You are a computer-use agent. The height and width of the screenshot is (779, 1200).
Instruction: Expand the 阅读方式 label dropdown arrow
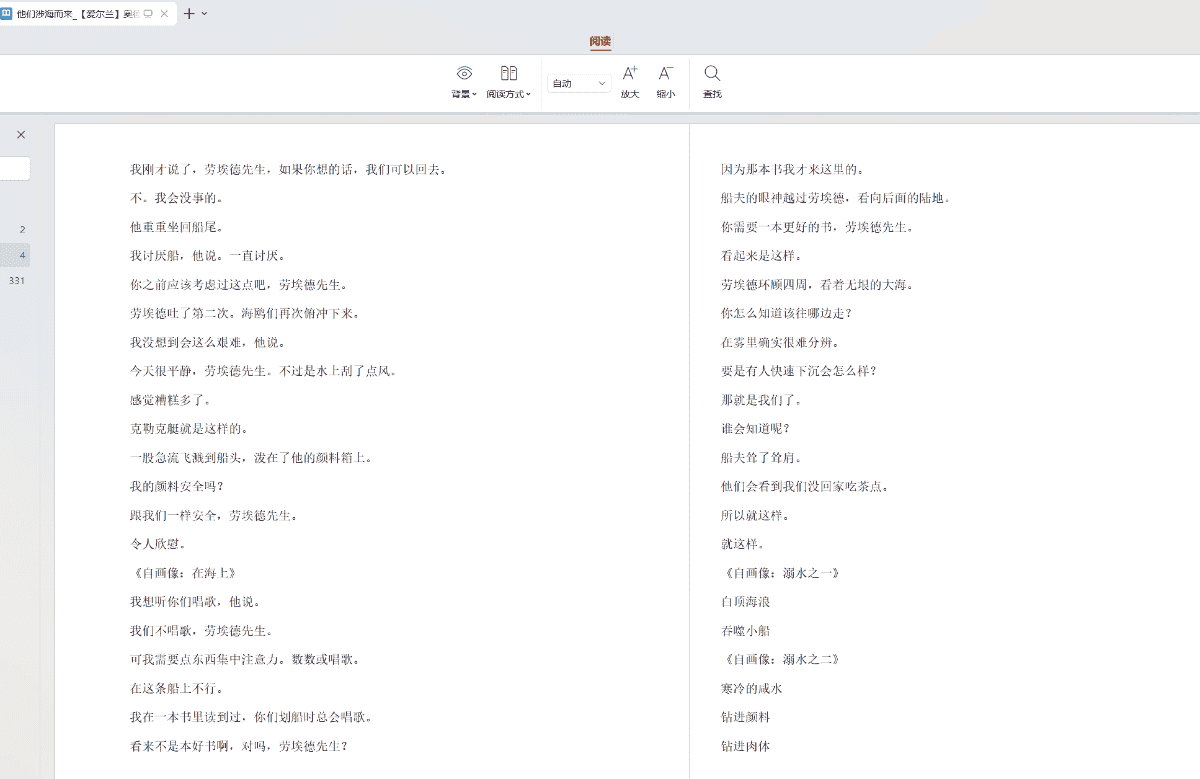coord(528,95)
